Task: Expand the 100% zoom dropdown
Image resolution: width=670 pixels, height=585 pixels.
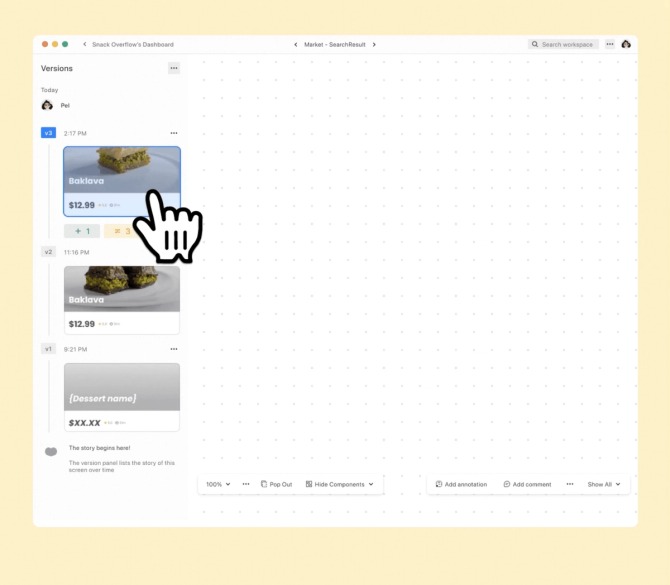Action: [218, 484]
